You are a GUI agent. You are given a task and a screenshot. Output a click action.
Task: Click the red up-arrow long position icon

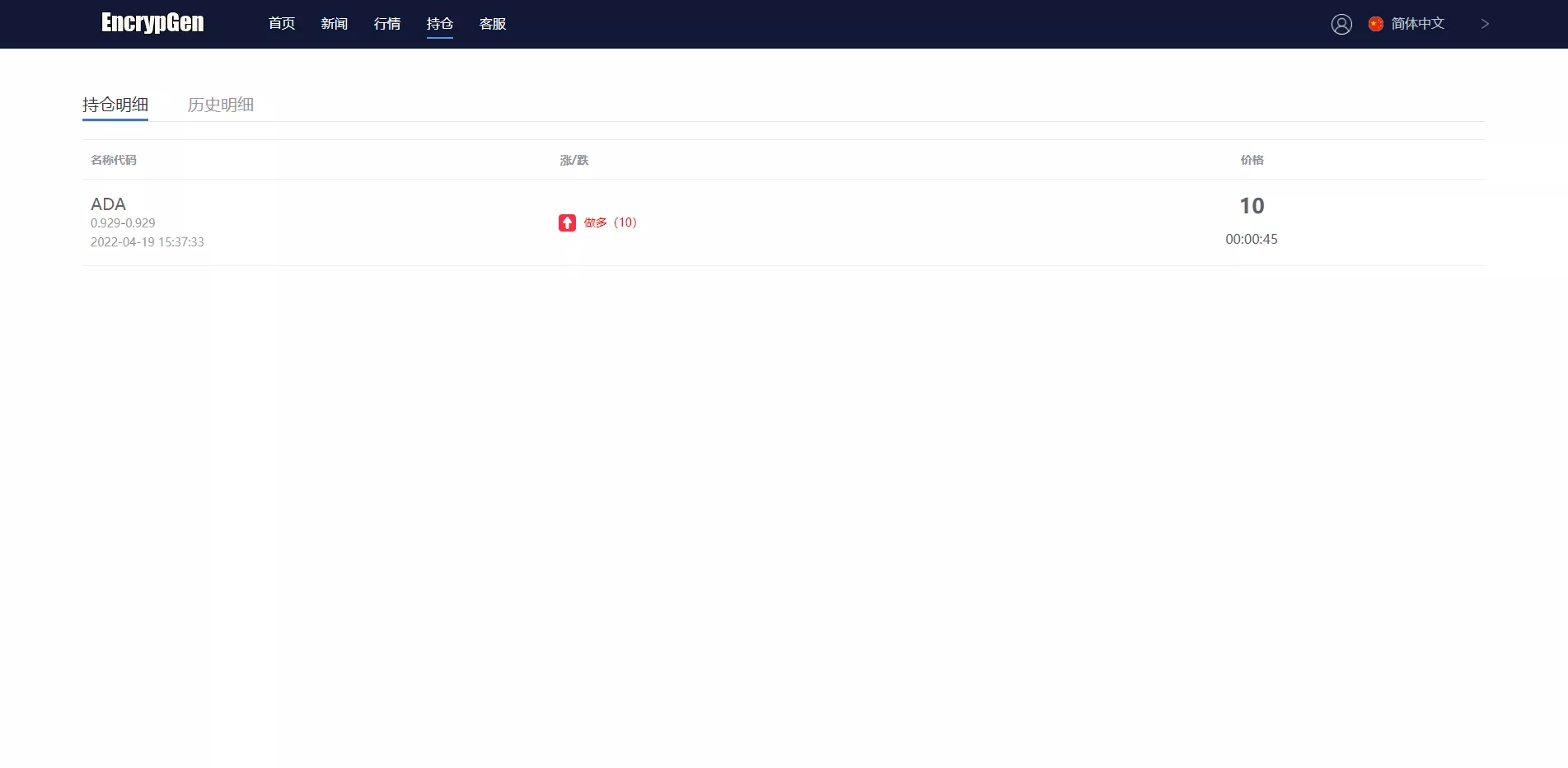pos(567,222)
